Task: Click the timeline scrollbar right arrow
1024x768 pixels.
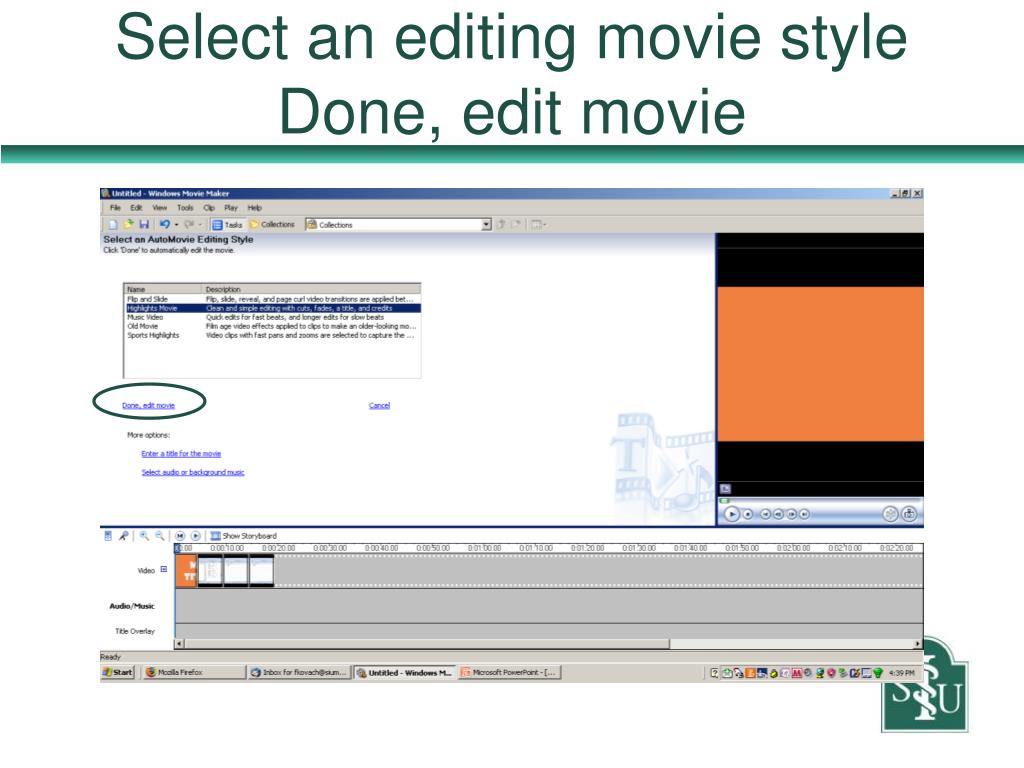Action: click(x=918, y=644)
